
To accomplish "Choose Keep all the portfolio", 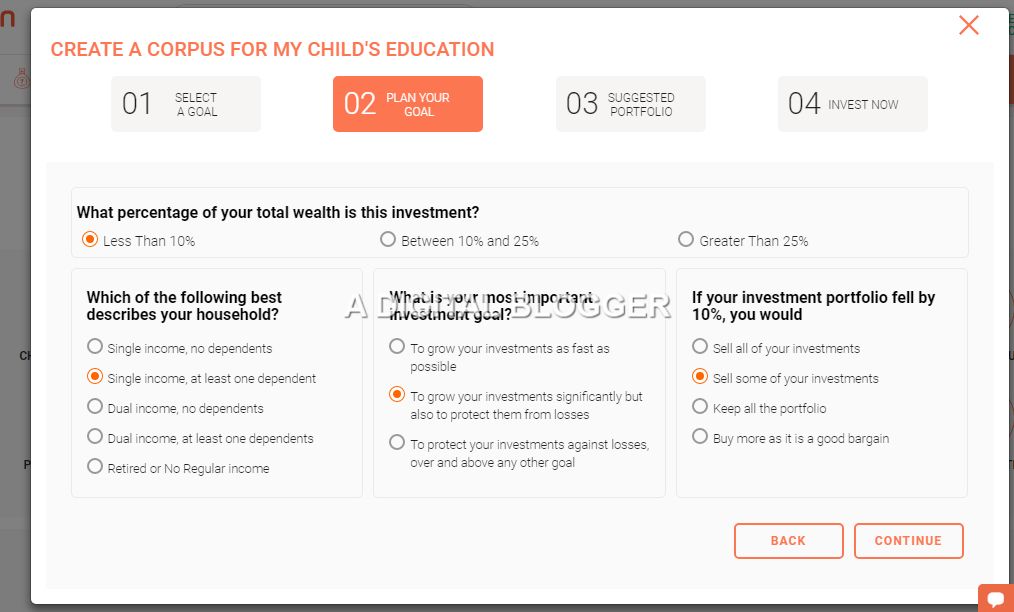I will tap(700, 407).
